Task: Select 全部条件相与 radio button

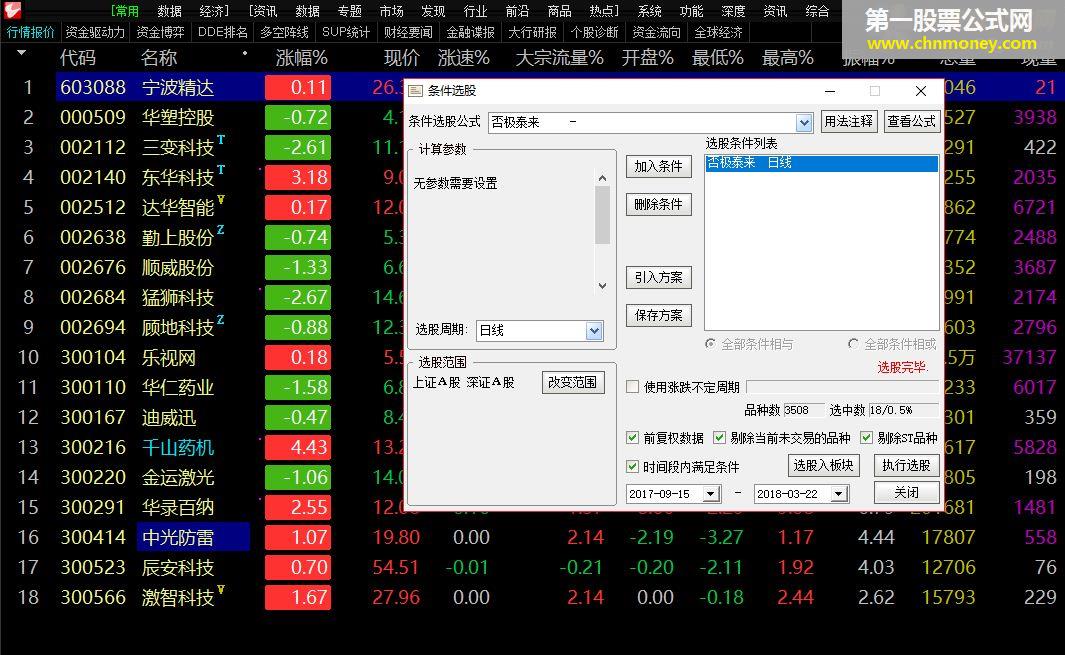Action: click(x=710, y=344)
